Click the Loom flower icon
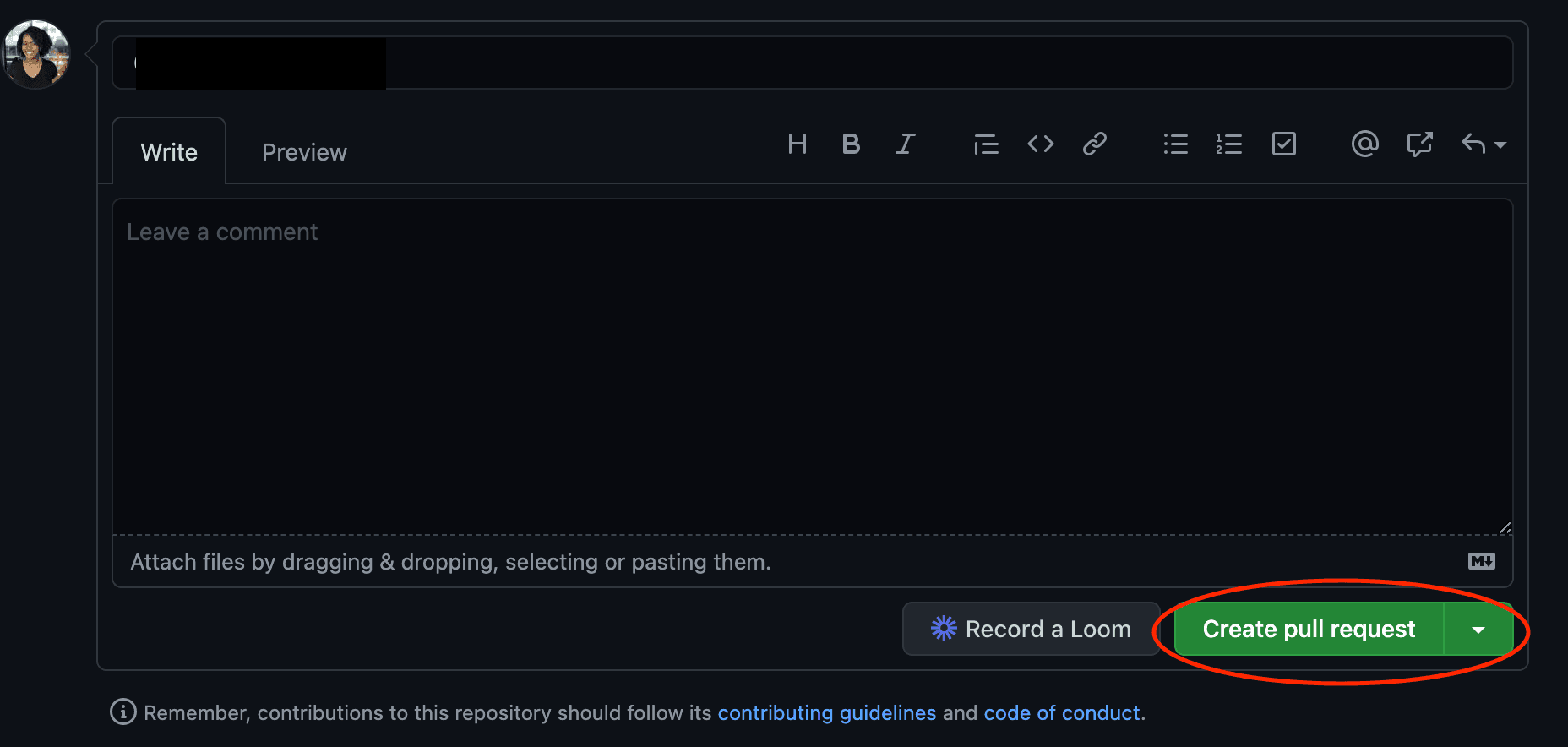Image resolution: width=1568 pixels, height=747 pixels. click(x=942, y=628)
